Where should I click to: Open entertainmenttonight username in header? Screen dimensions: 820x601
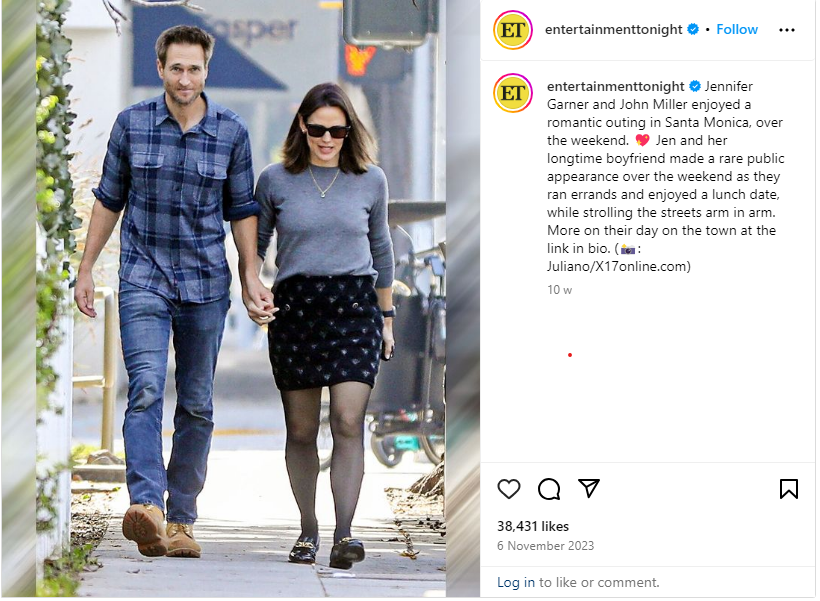[x=613, y=29]
